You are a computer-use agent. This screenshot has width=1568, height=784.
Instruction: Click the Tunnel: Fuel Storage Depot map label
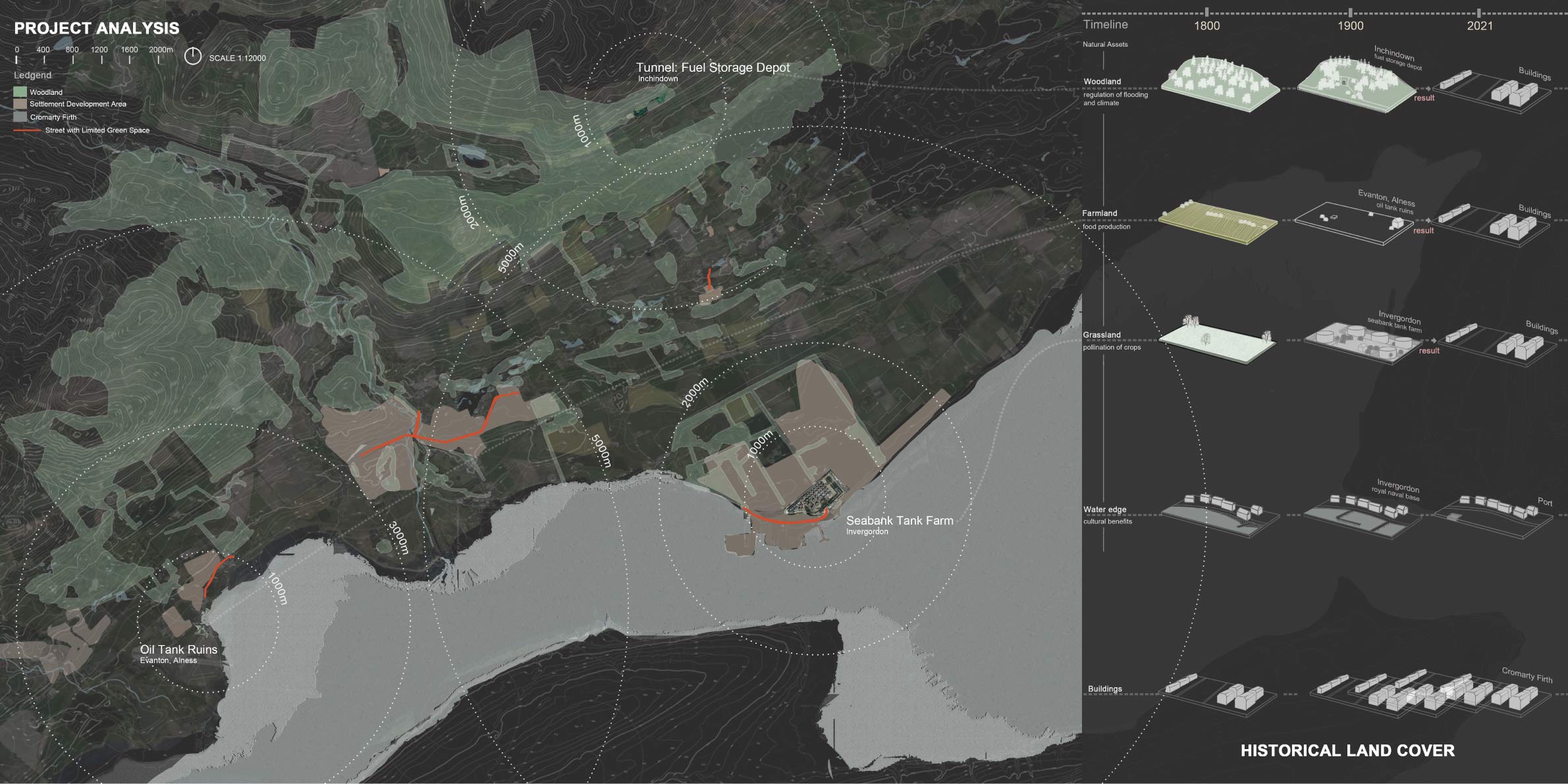[713, 67]
